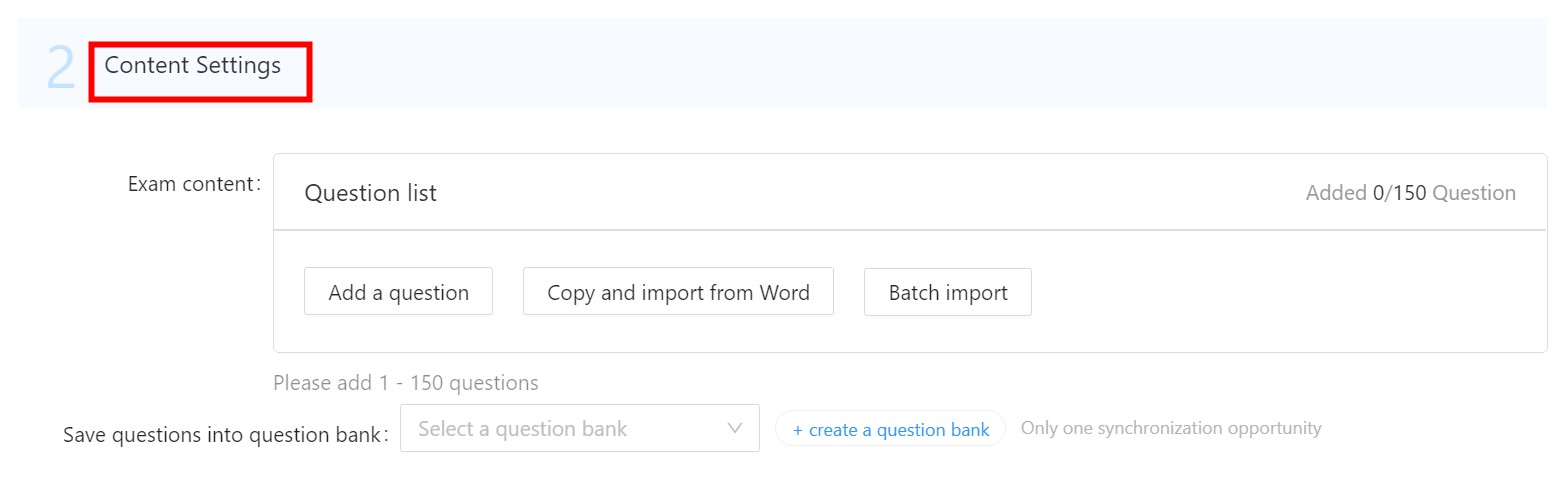The height and width of the screenshot is (494, 1565).
Task: Select the Content Settings section heading
Action: (193, 66)
